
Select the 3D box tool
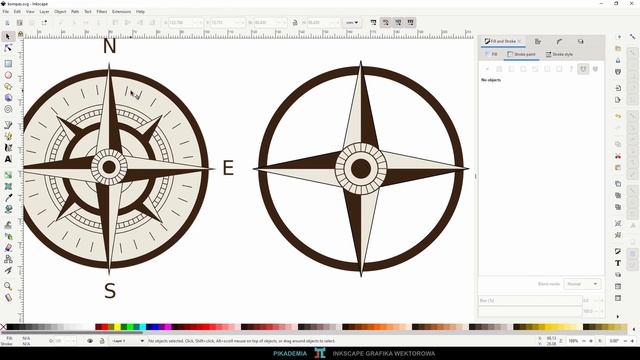8,98
